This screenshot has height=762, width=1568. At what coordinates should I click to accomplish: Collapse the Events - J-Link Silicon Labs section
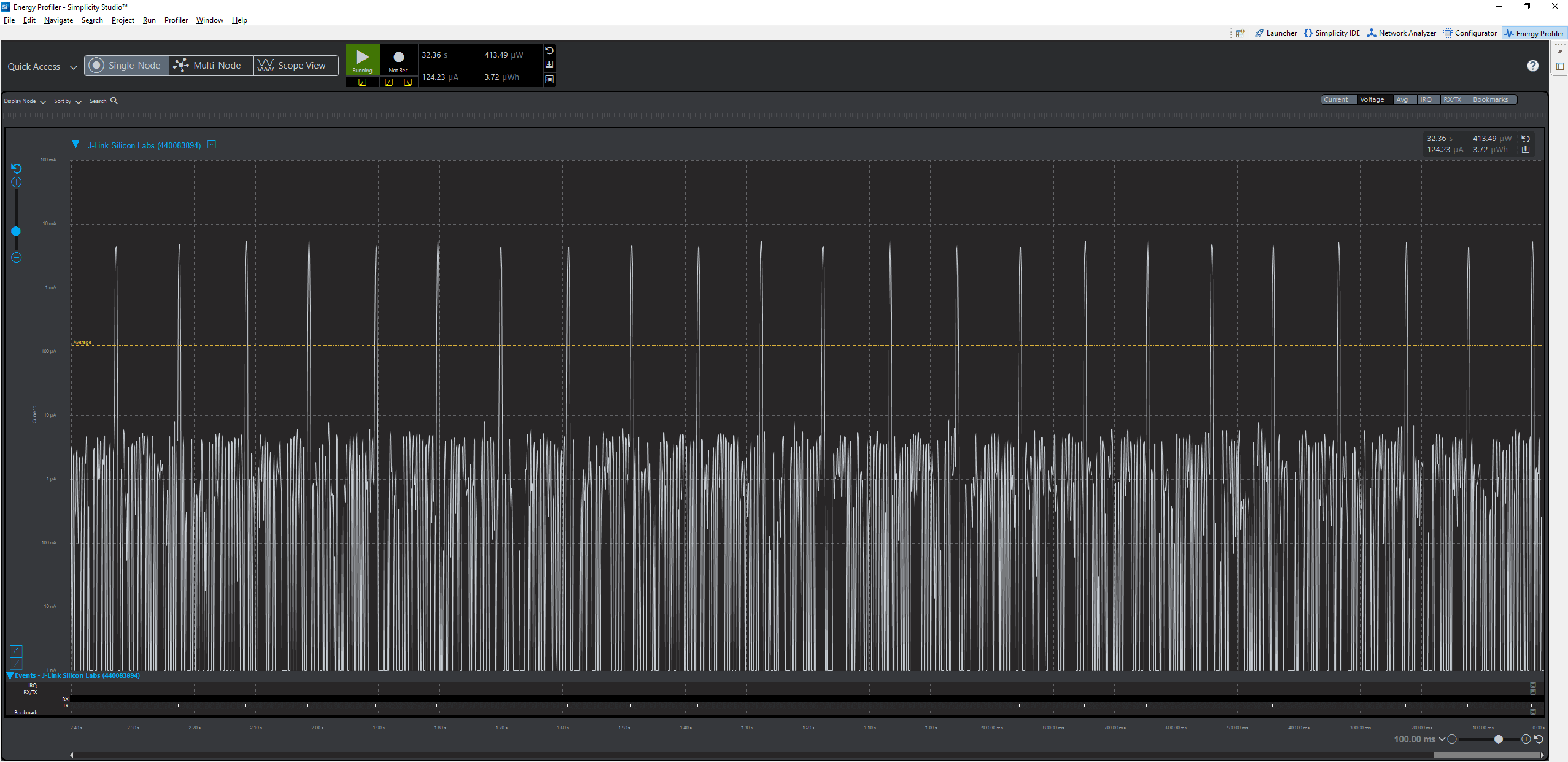tap(9, 675)
